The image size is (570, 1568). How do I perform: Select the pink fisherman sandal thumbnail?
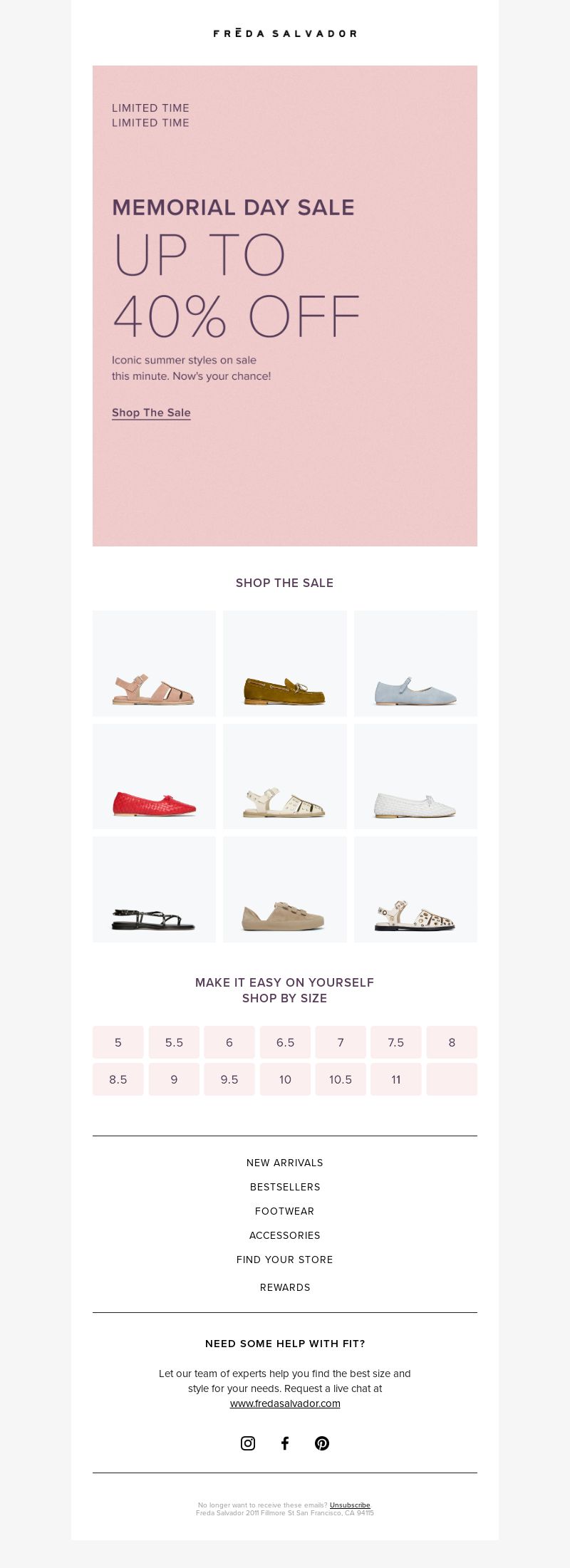point(154,663)
